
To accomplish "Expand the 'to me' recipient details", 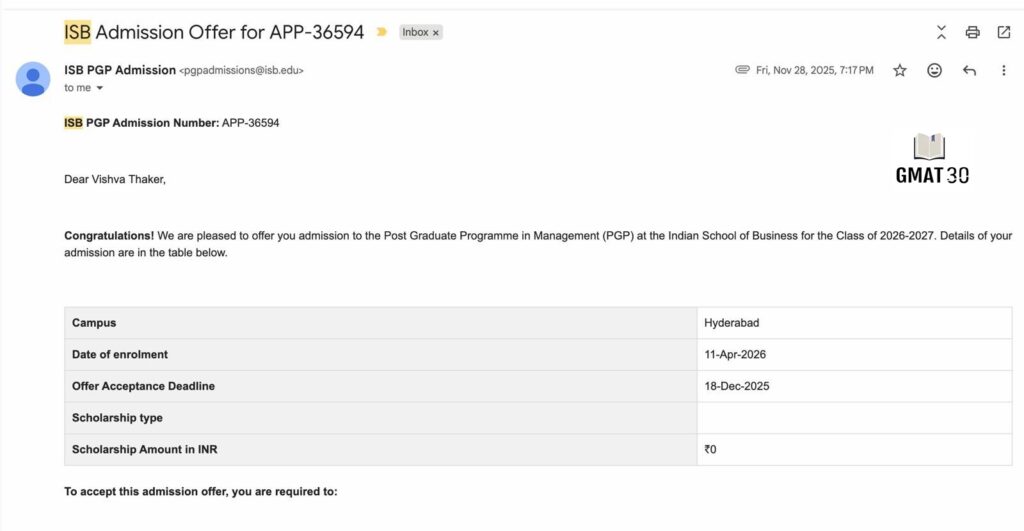I will coord(100,88).
